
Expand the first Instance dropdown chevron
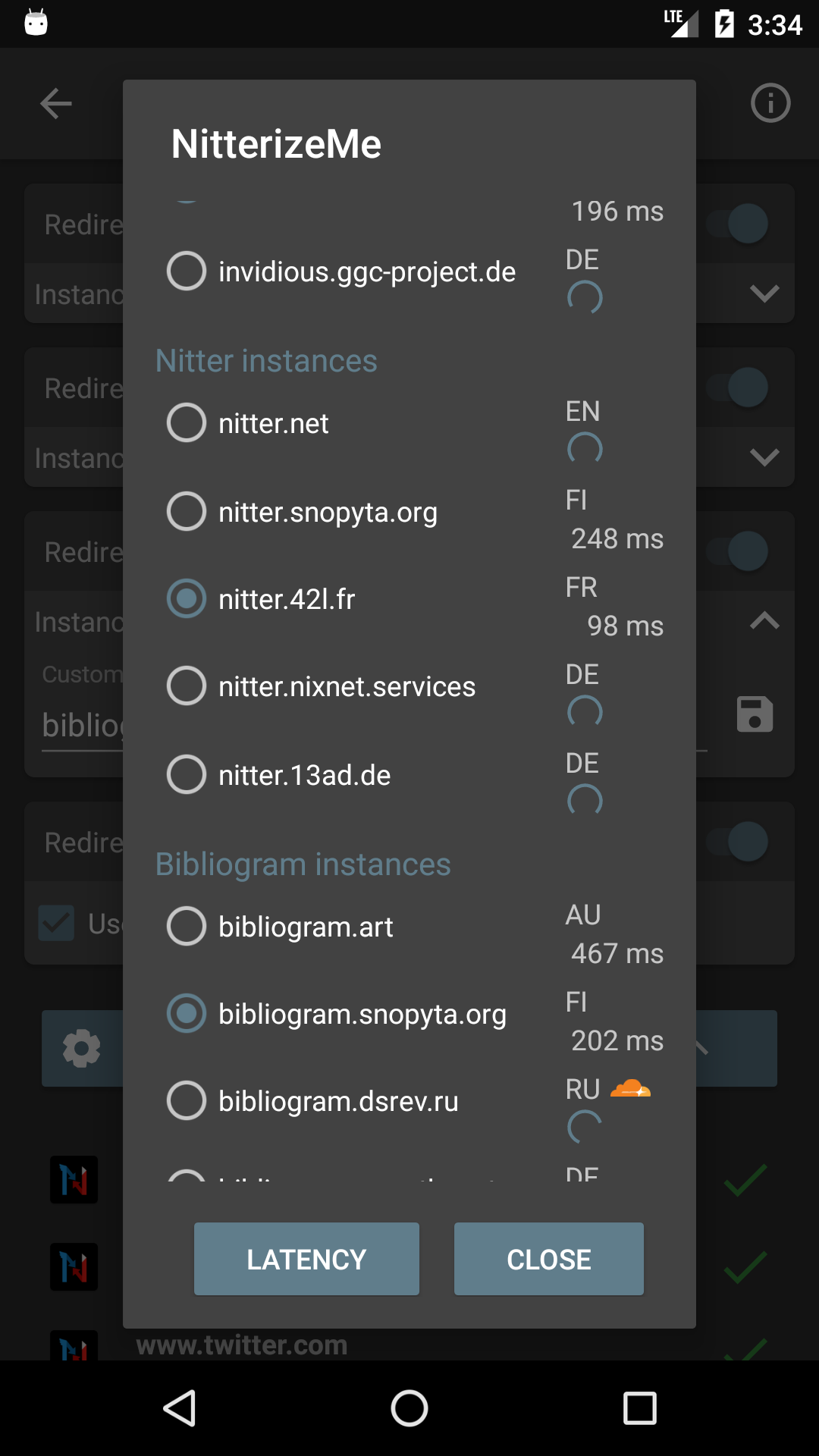coord(764,293)
